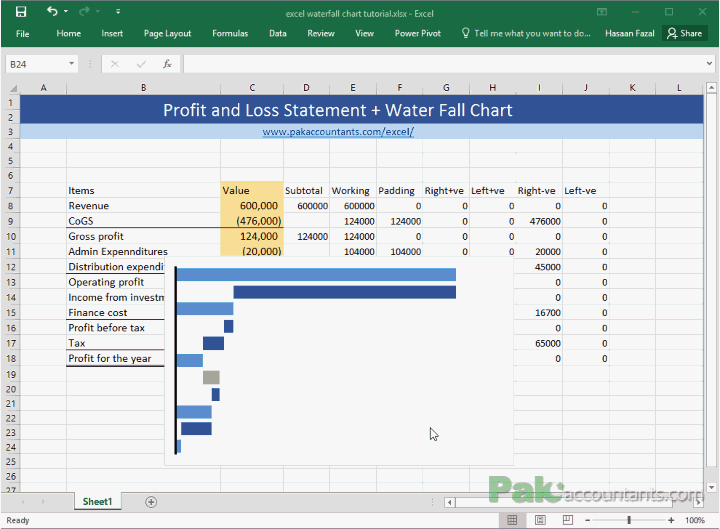Click the Share button
Screen dimensions: 720x529
[x=685, y=34]
